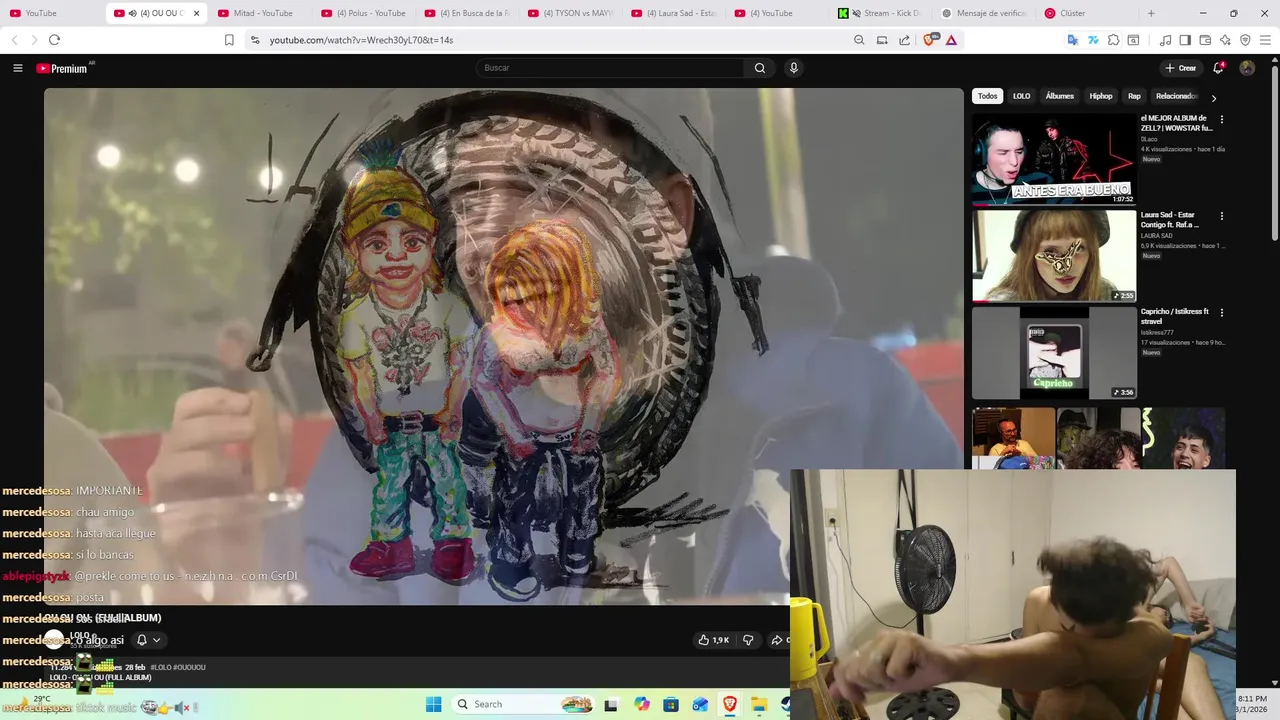The image size is (1280, 720).
Task: Show more filter chips with right arrow
Action: click(x=1214, y=98)
